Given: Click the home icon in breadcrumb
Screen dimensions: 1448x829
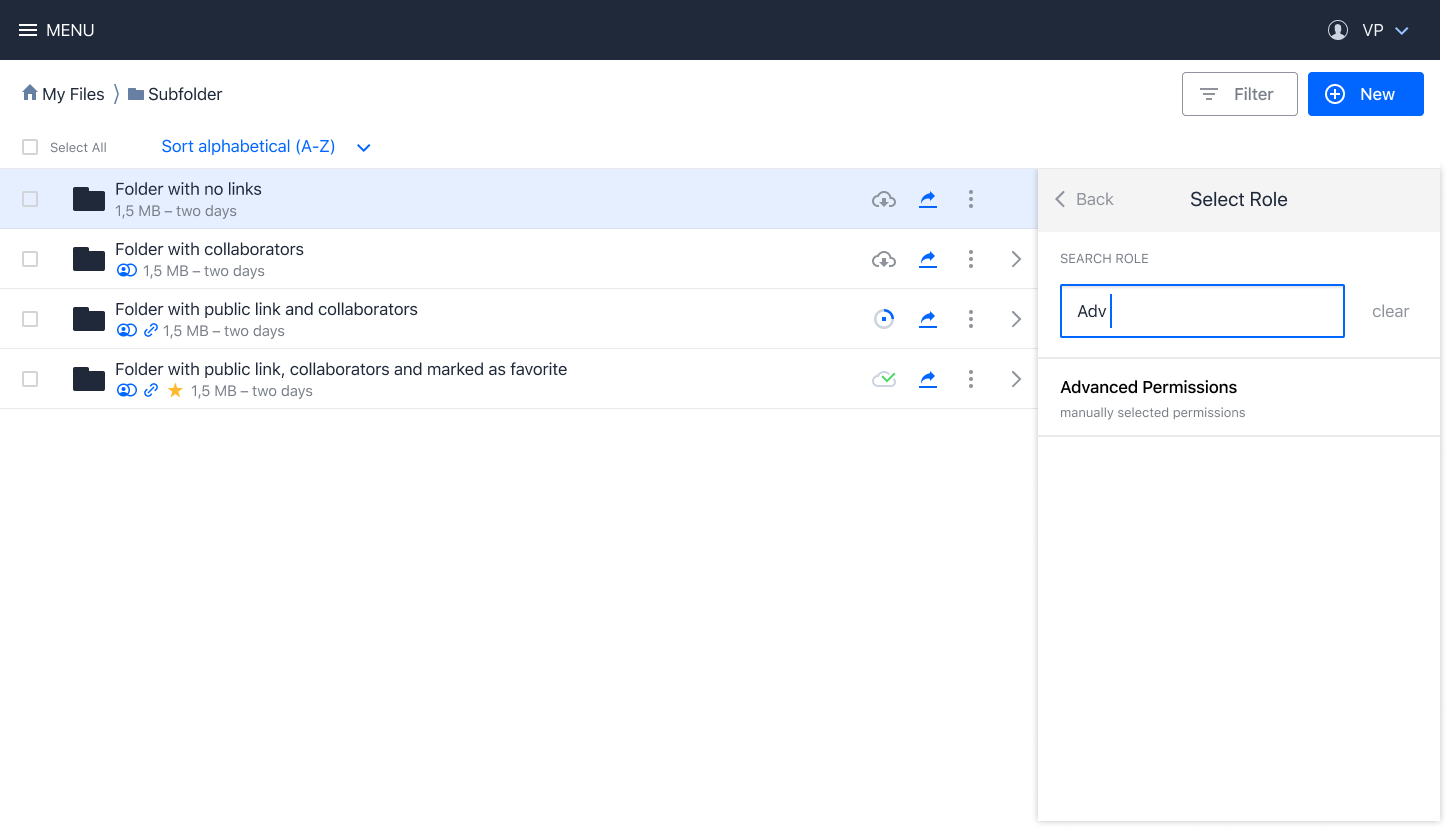Looking at the screenshot, I should pyautogui.click(x=30, y=93).
